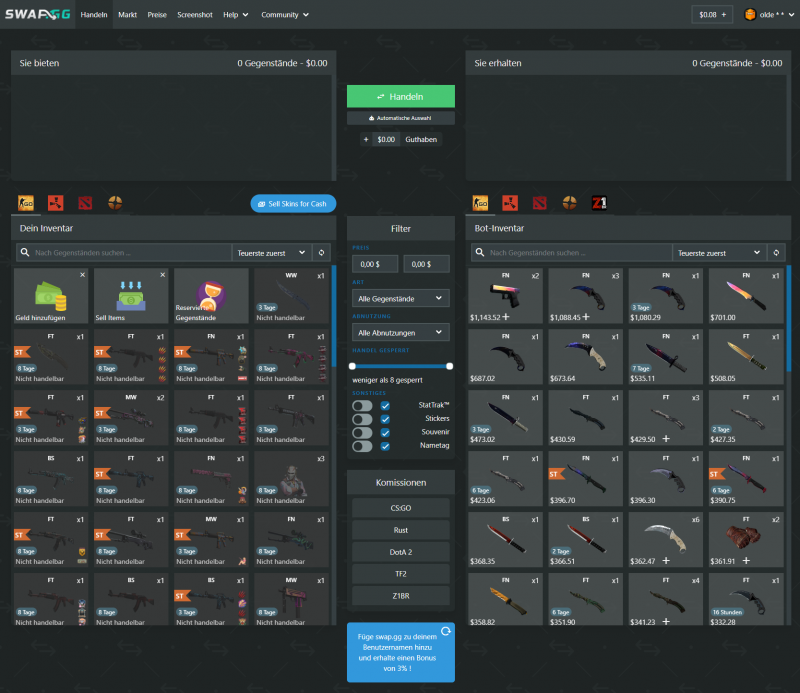The width and height of the screenshot is (800, 693).
Task: Uncheck the Stickers checkbox
Action: pos(385,419)
